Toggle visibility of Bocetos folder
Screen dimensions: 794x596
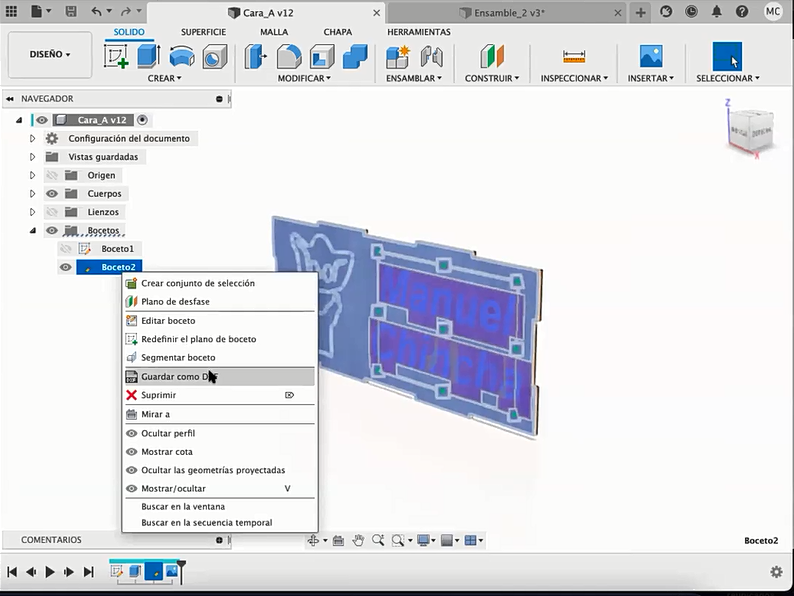click(x=52, y=230)
